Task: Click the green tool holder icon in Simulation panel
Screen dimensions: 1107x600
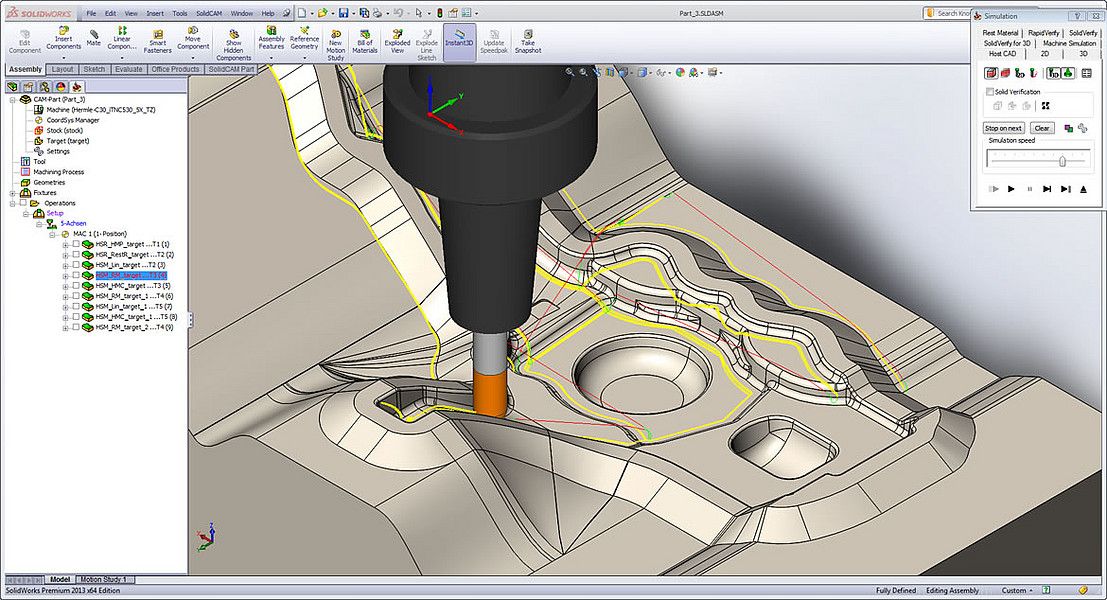Action: 1068,73
